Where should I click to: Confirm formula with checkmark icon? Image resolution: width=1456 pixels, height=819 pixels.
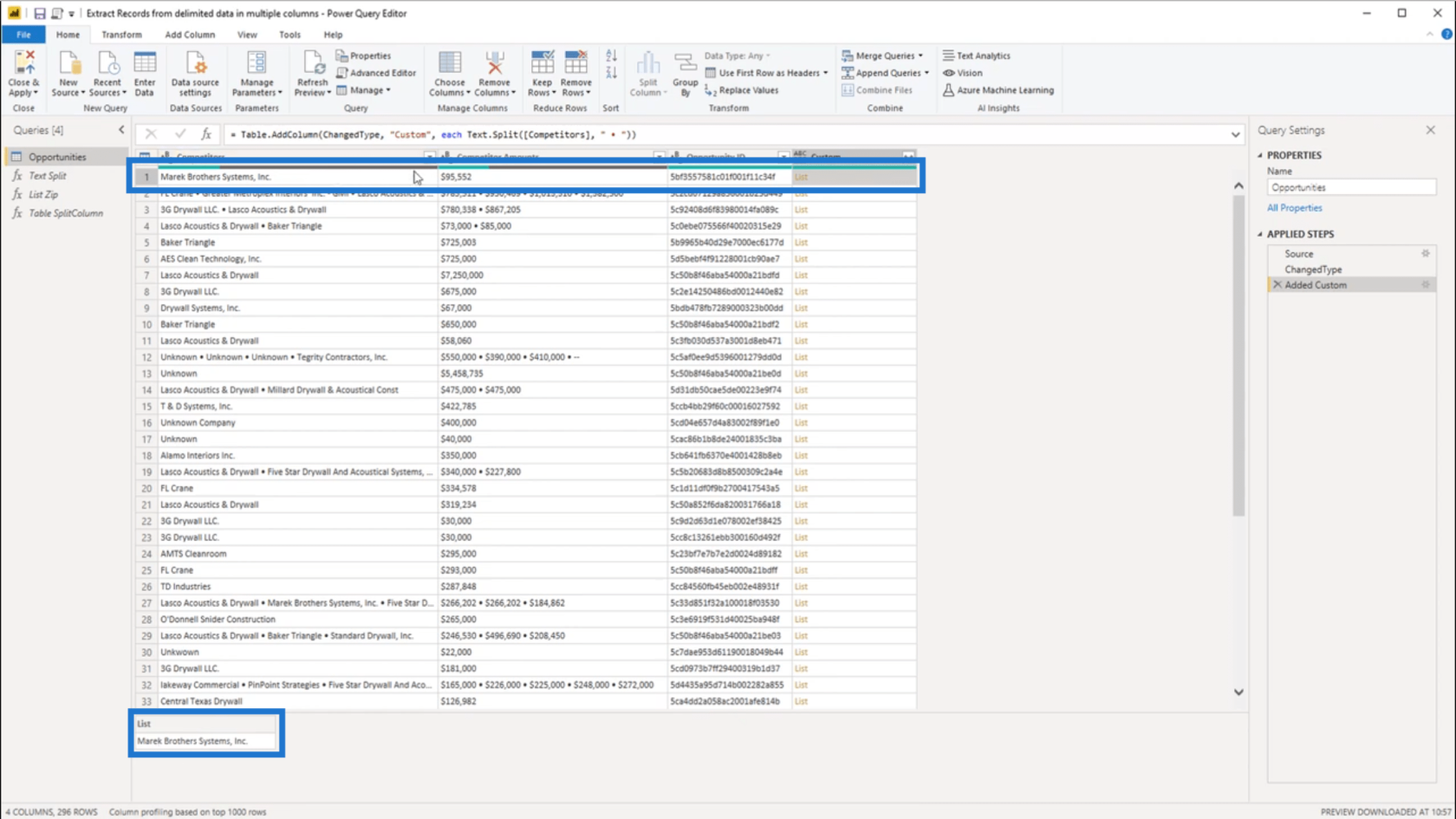(179, 134)
